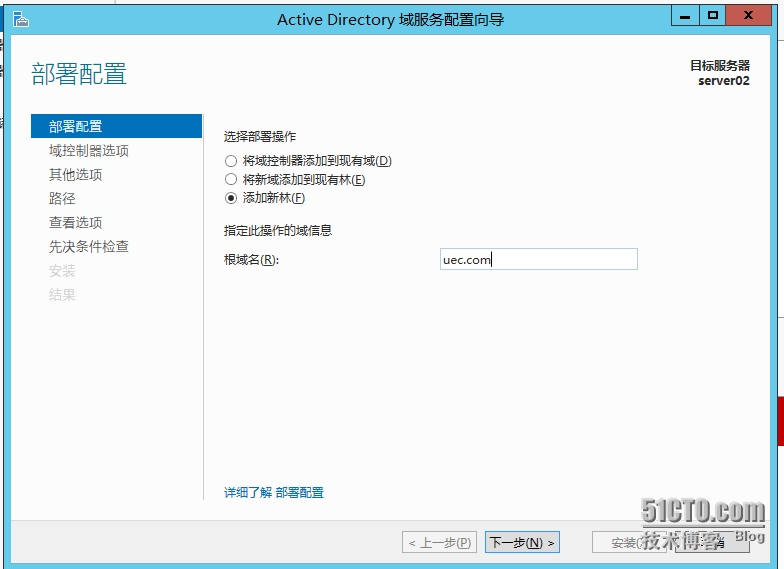The width and height of the screenshot is (784, 569).
Task: Click the 根域名 input field
Action: click(x=538, y=259)
